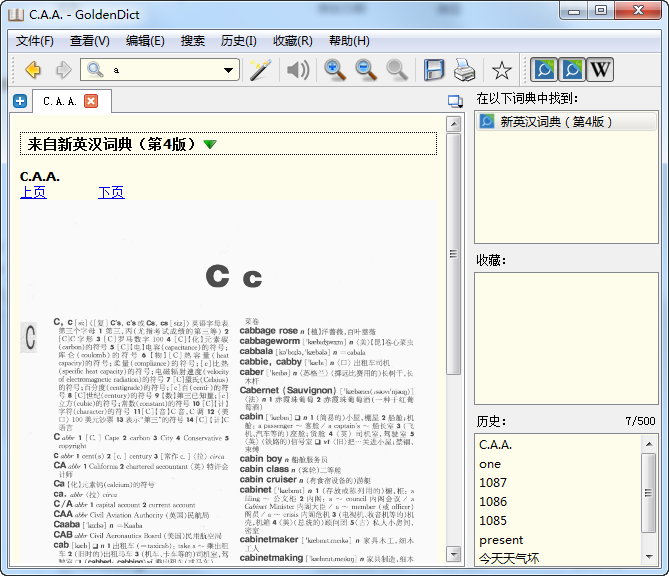Go back to the previous article
The image size is (669, 576).
point(33,70)
